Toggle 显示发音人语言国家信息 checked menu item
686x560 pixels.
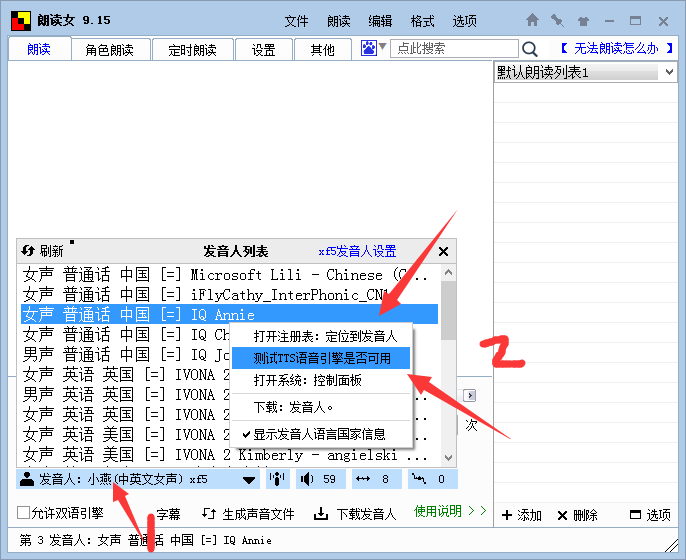click(321, 434)
